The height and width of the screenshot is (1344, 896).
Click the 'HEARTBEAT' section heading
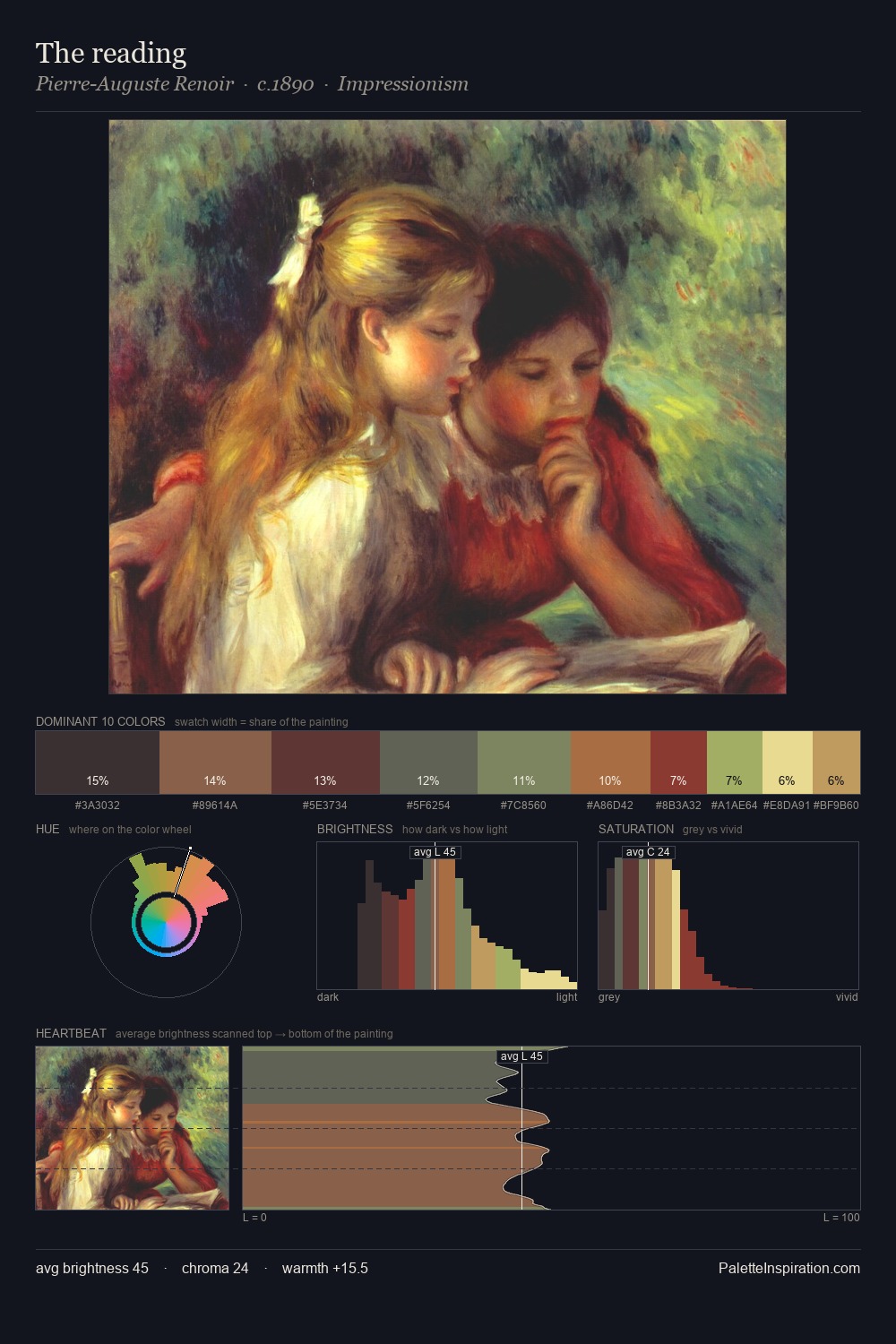click(71, 1033)
